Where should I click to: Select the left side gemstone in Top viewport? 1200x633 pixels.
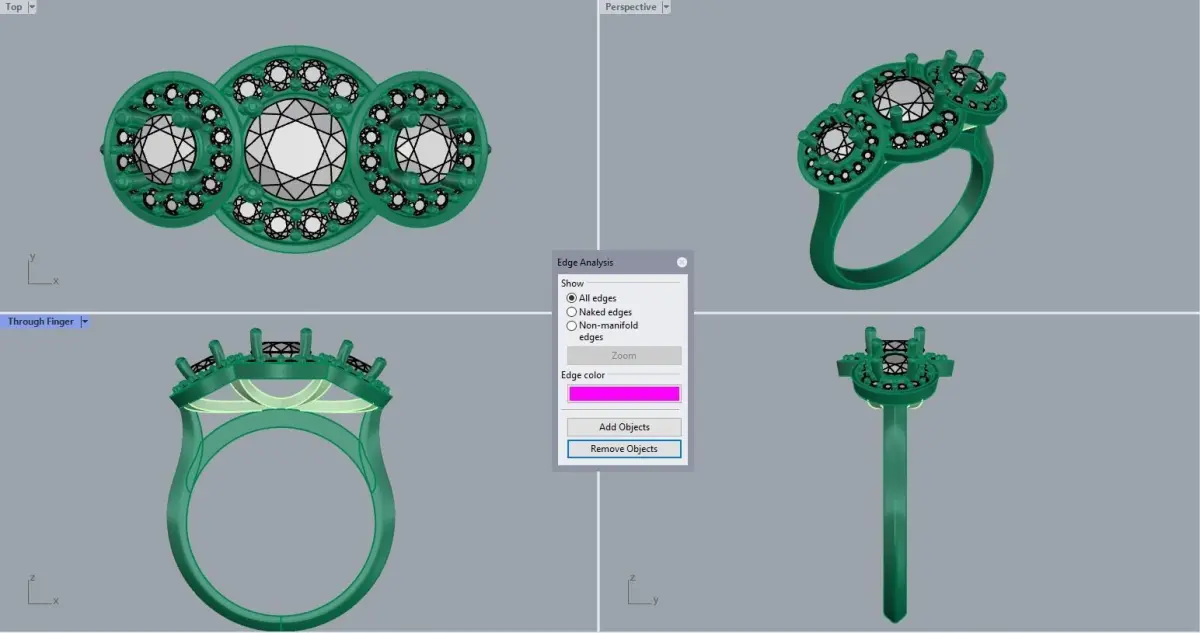(165, 150)
